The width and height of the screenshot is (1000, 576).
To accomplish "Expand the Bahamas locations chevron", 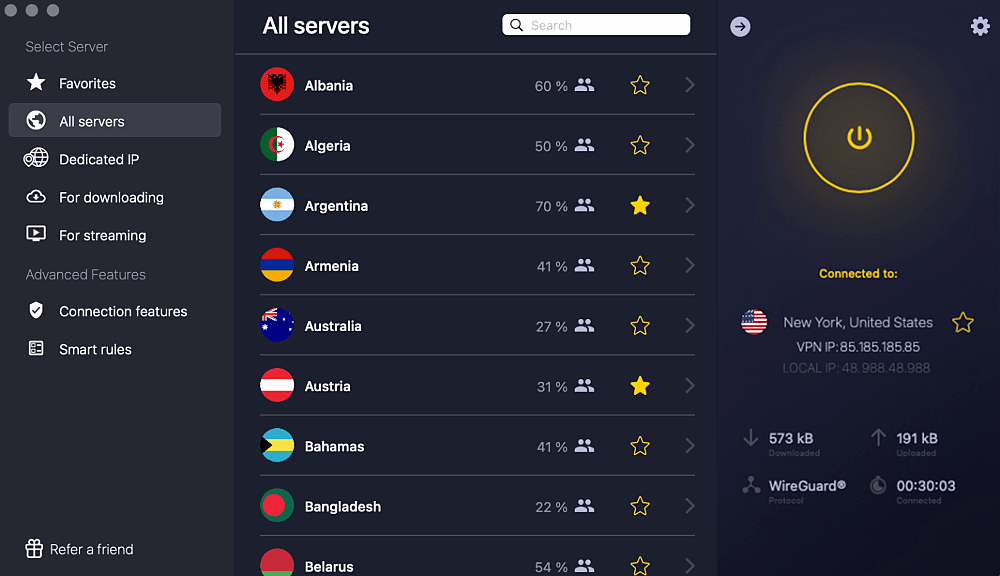I will (689, 446).
